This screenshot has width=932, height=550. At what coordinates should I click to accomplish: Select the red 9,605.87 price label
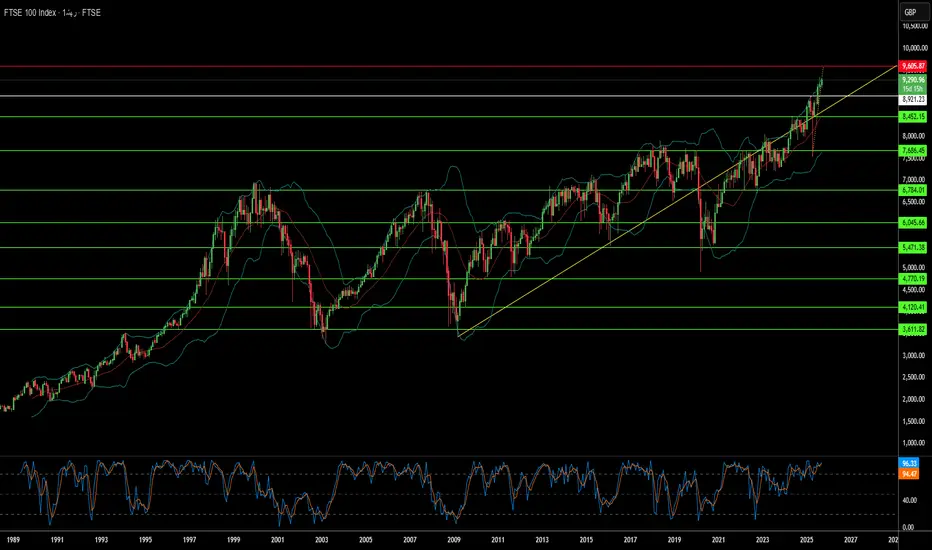click(x=913, y=66)
